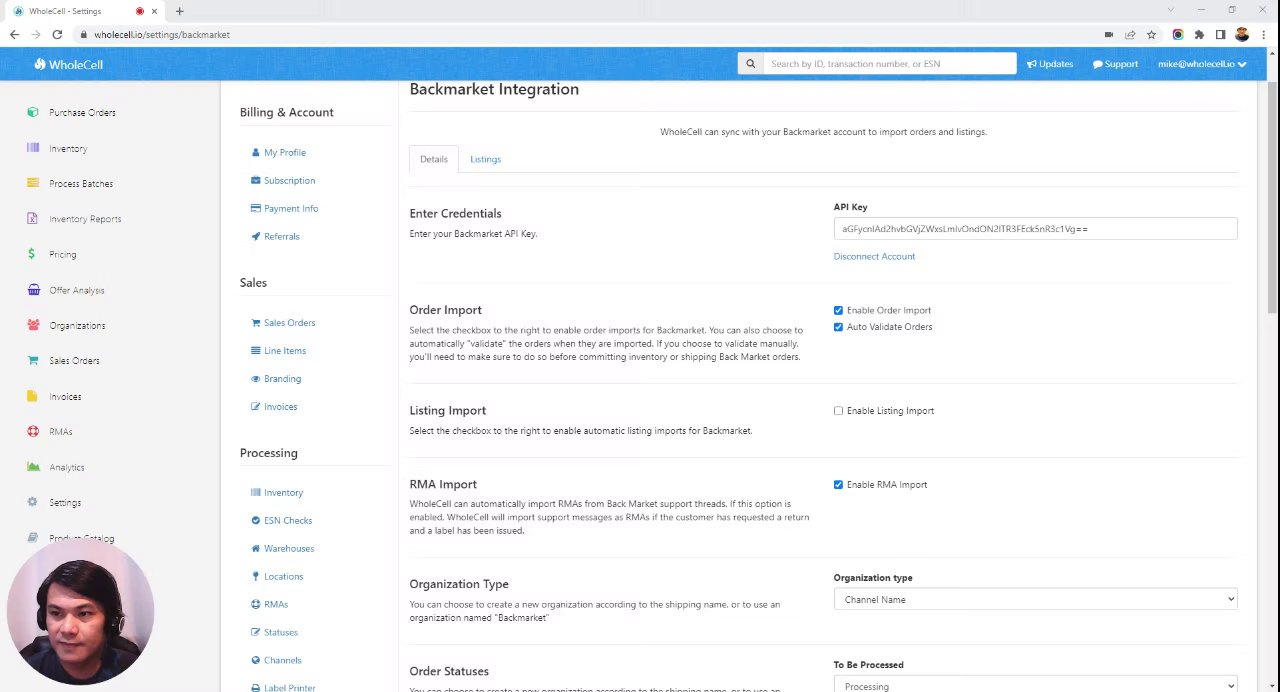Open My Profile settings link
This screenshot has width=1280, height=692.
[285, 152]
